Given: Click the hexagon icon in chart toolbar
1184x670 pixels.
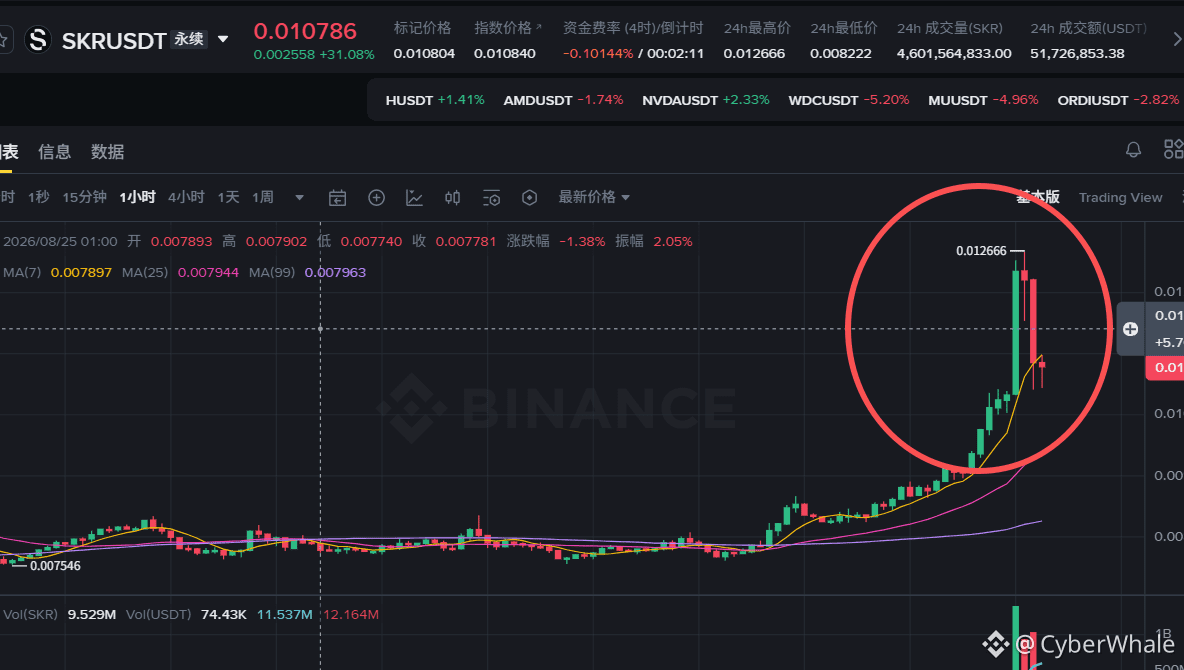Looking at the screenshot, I should pos(529,198).
